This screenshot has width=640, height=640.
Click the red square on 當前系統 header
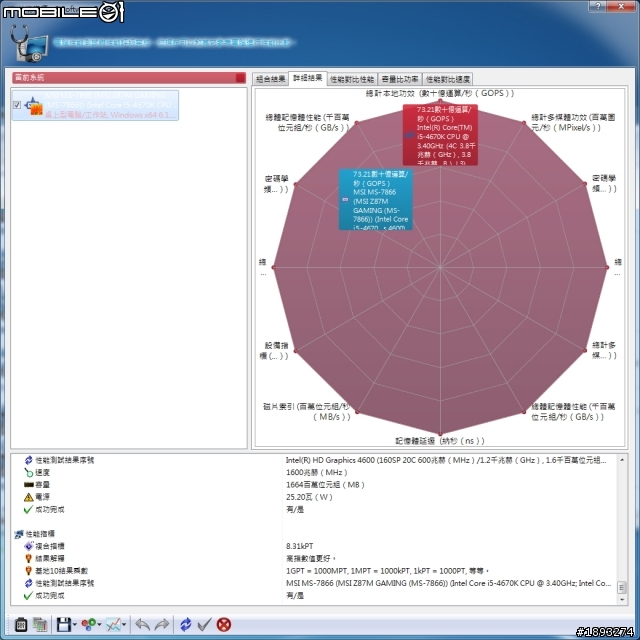[240, 78]
